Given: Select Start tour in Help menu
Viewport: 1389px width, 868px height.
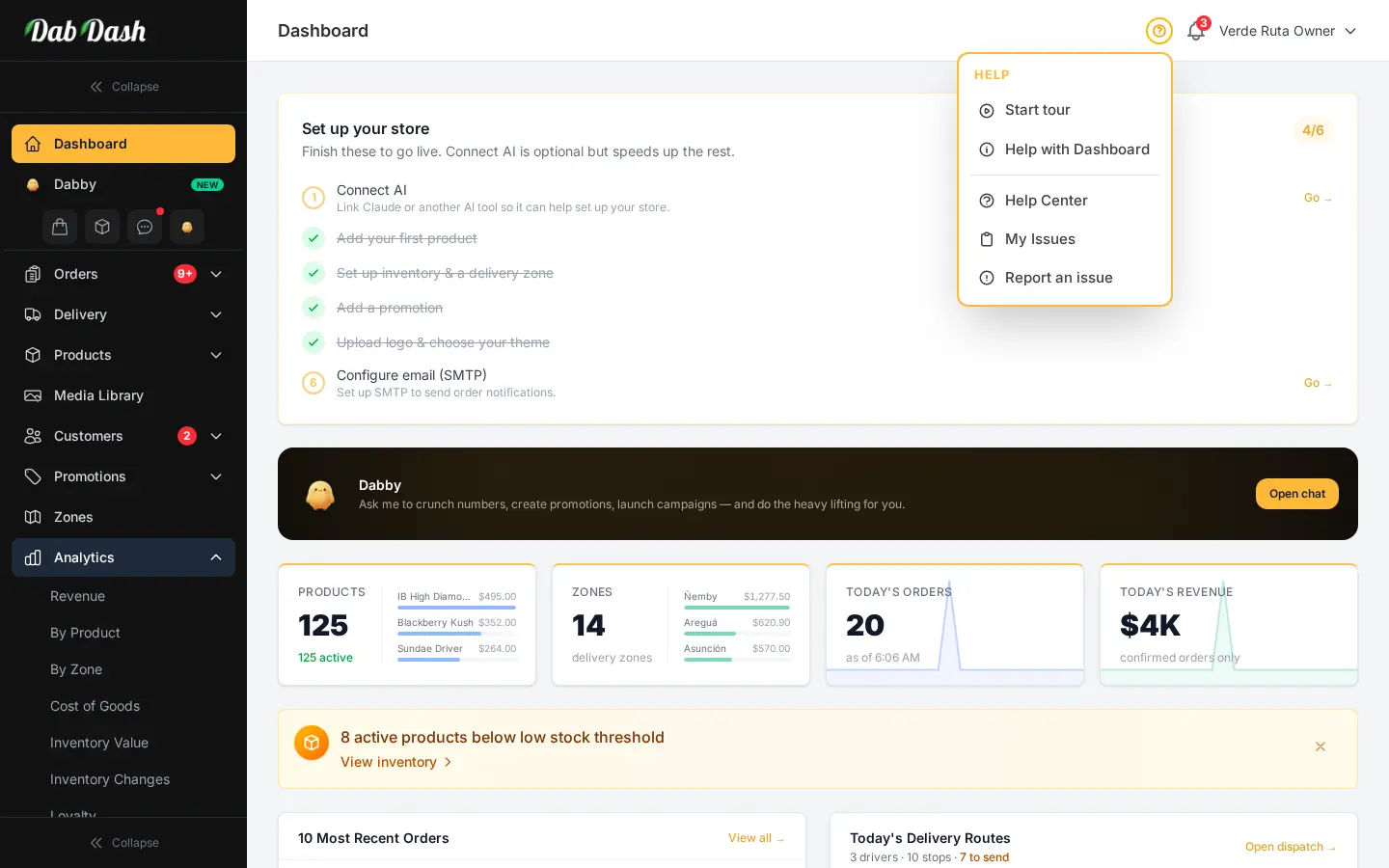Looking at the screenshot, I should [1065, 110].
